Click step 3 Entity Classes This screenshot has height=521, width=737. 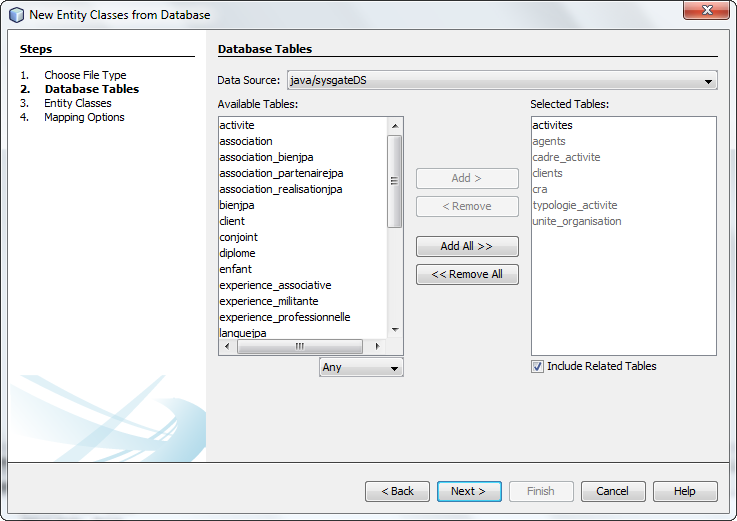[78, 103]
